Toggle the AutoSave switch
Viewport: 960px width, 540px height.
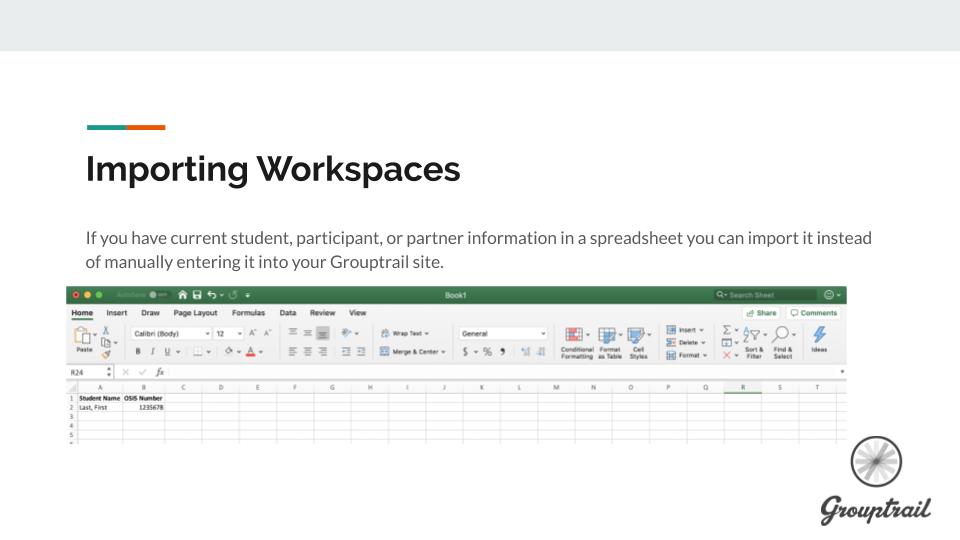pyautogui.click(x=158, y=295)
